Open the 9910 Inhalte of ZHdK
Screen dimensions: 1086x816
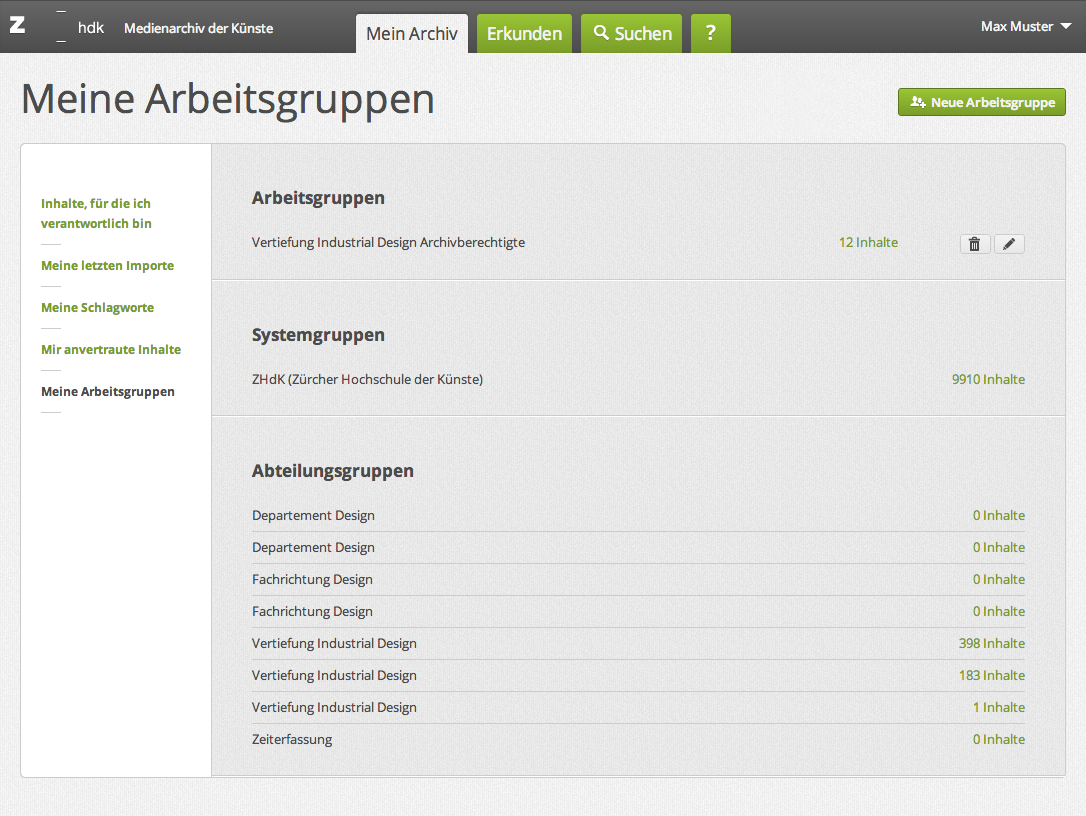987,379
